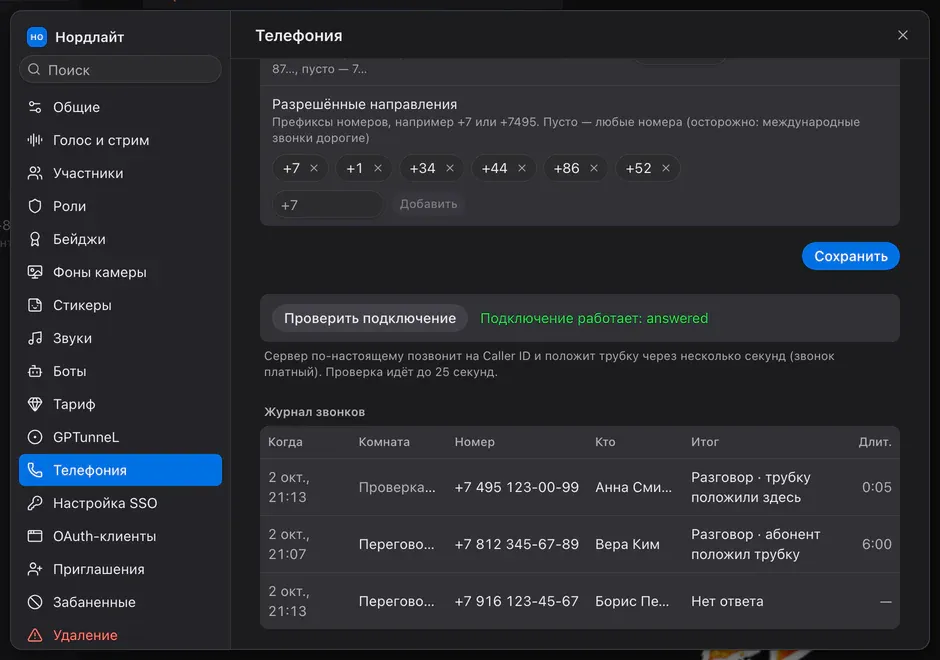Viewport: 940px width, 660px height.
Task: Click the Приглашения add-user icon
Action: [x=35, y=569]
